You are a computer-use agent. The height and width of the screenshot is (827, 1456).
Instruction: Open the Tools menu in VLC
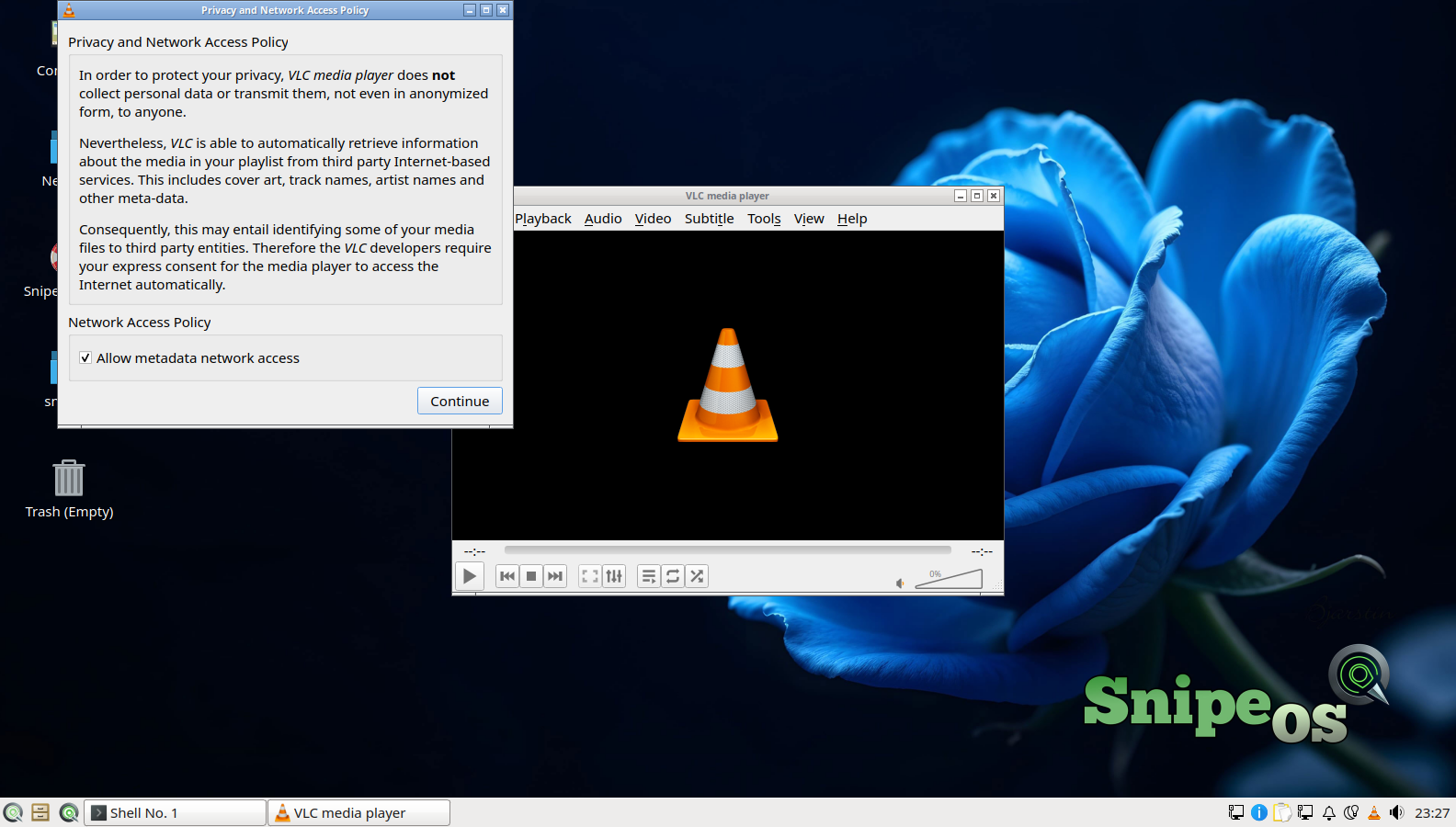point(764,219)
